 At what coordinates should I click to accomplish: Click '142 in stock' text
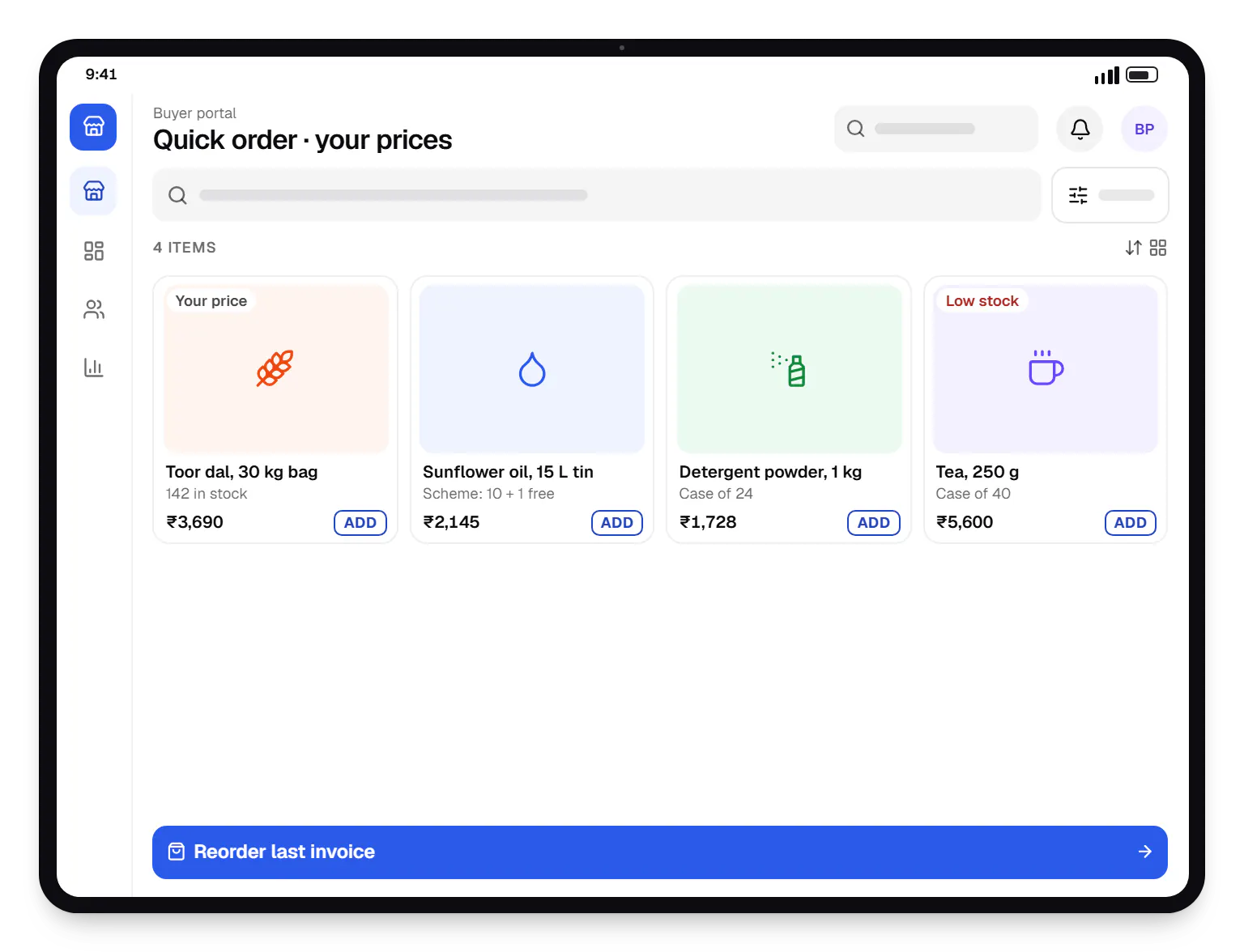point(207,494)
